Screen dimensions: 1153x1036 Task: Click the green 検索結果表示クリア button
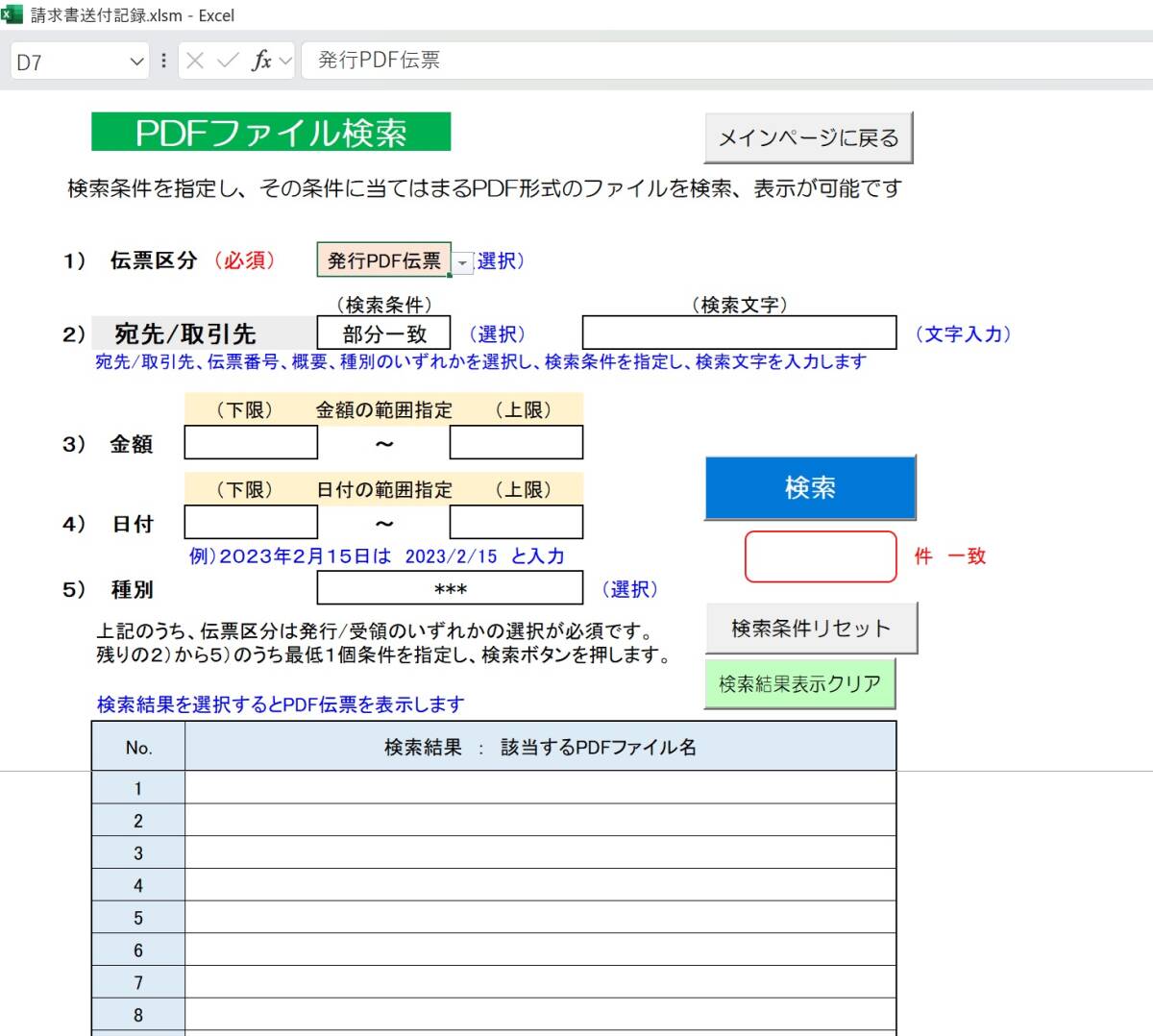799,683
